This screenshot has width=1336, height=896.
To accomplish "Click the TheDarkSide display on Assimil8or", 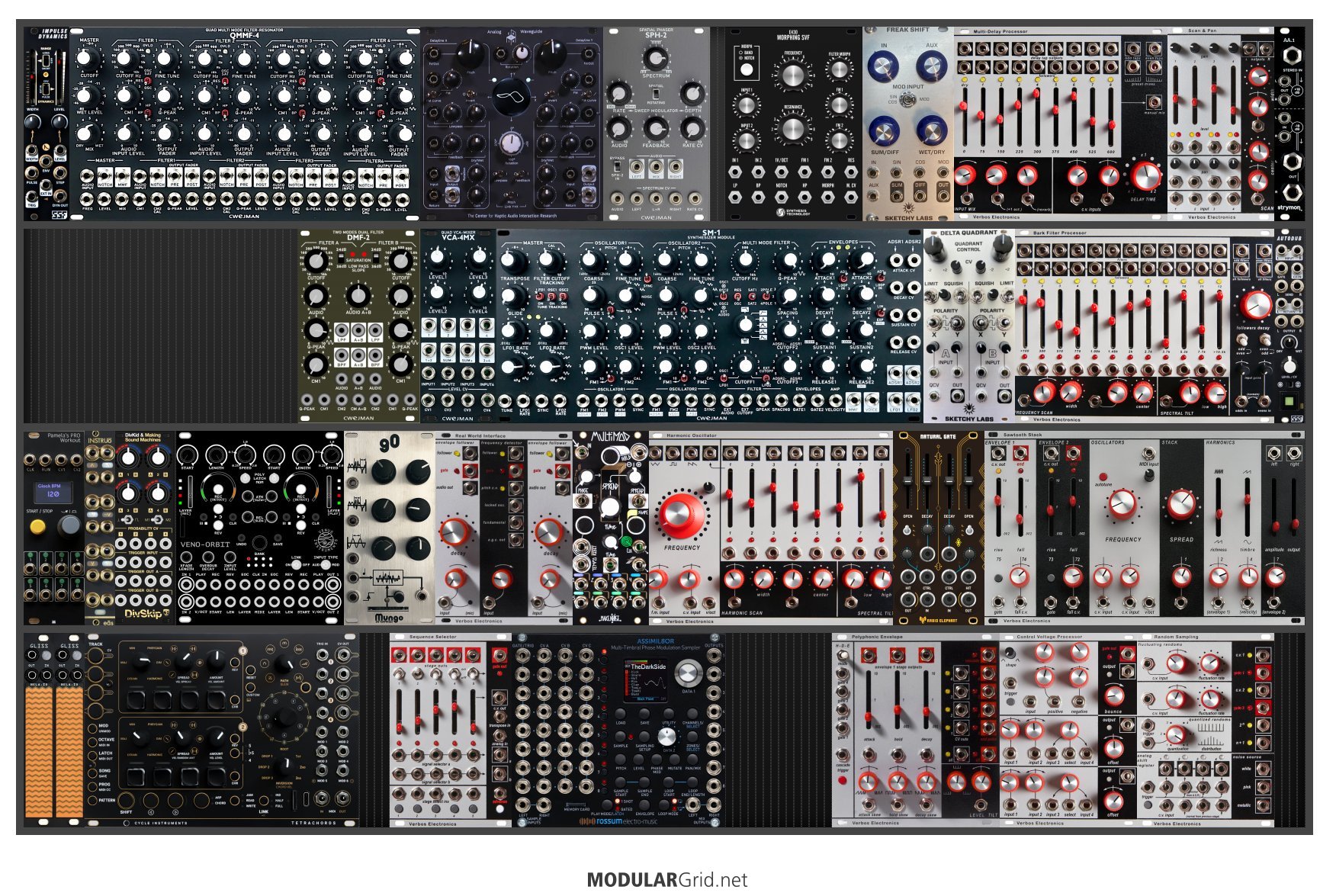I will click(x=647, y=680).
